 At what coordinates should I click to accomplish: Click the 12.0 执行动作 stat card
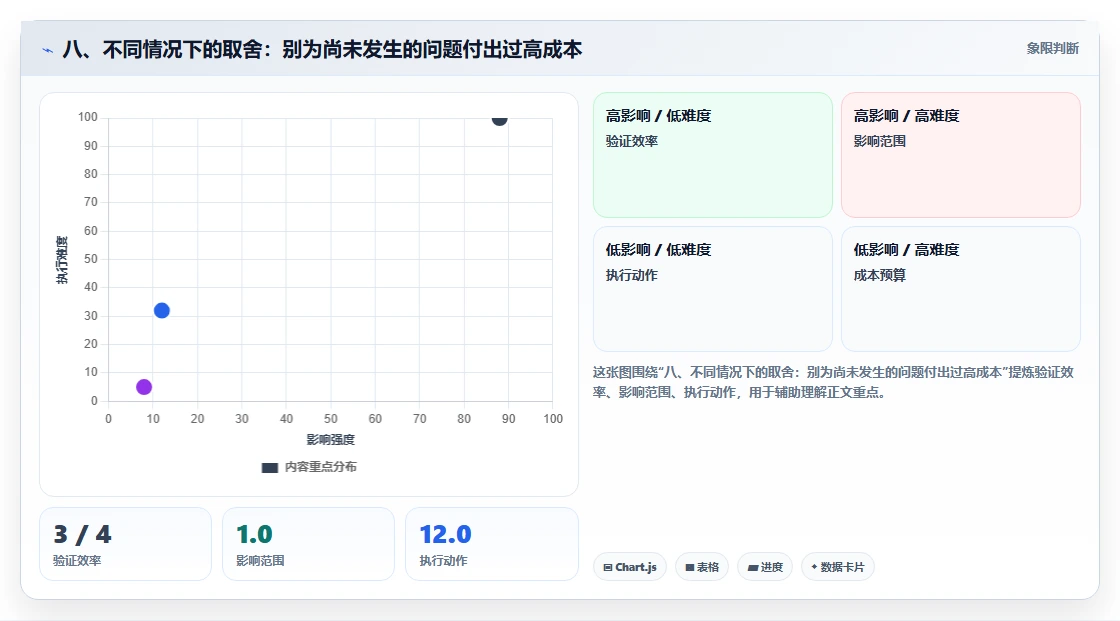click(491, 545)
